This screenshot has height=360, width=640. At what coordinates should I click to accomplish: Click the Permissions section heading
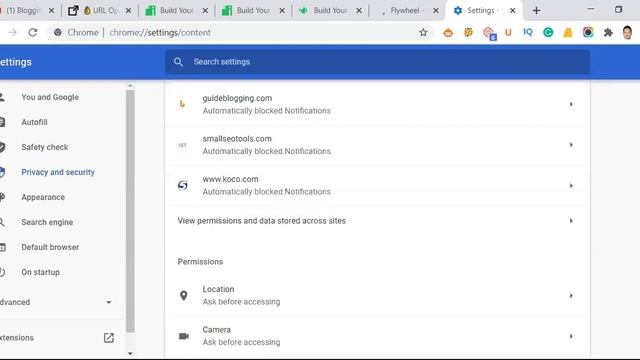point(200,262)
